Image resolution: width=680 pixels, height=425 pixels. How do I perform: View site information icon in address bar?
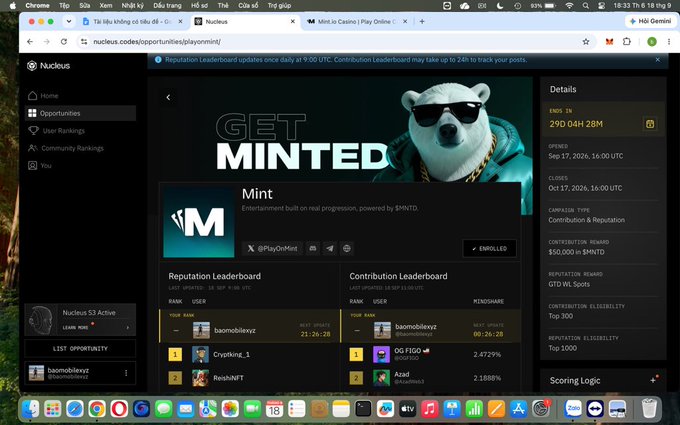(84, 42)
